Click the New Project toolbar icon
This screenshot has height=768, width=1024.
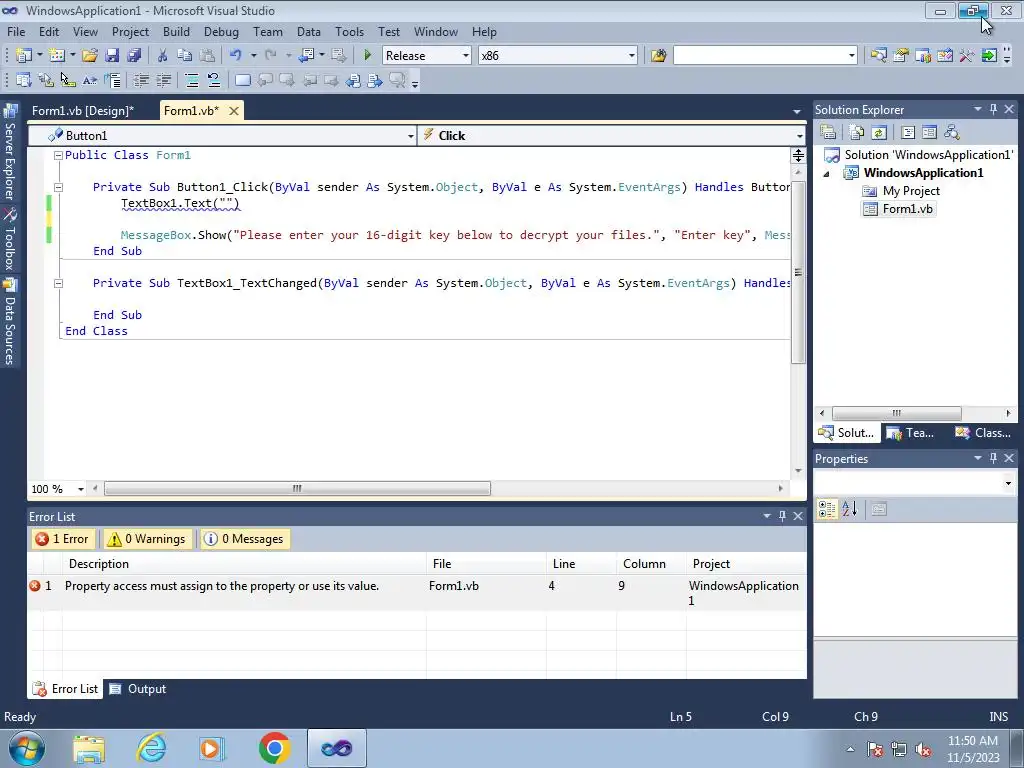[x=24, y=56]
